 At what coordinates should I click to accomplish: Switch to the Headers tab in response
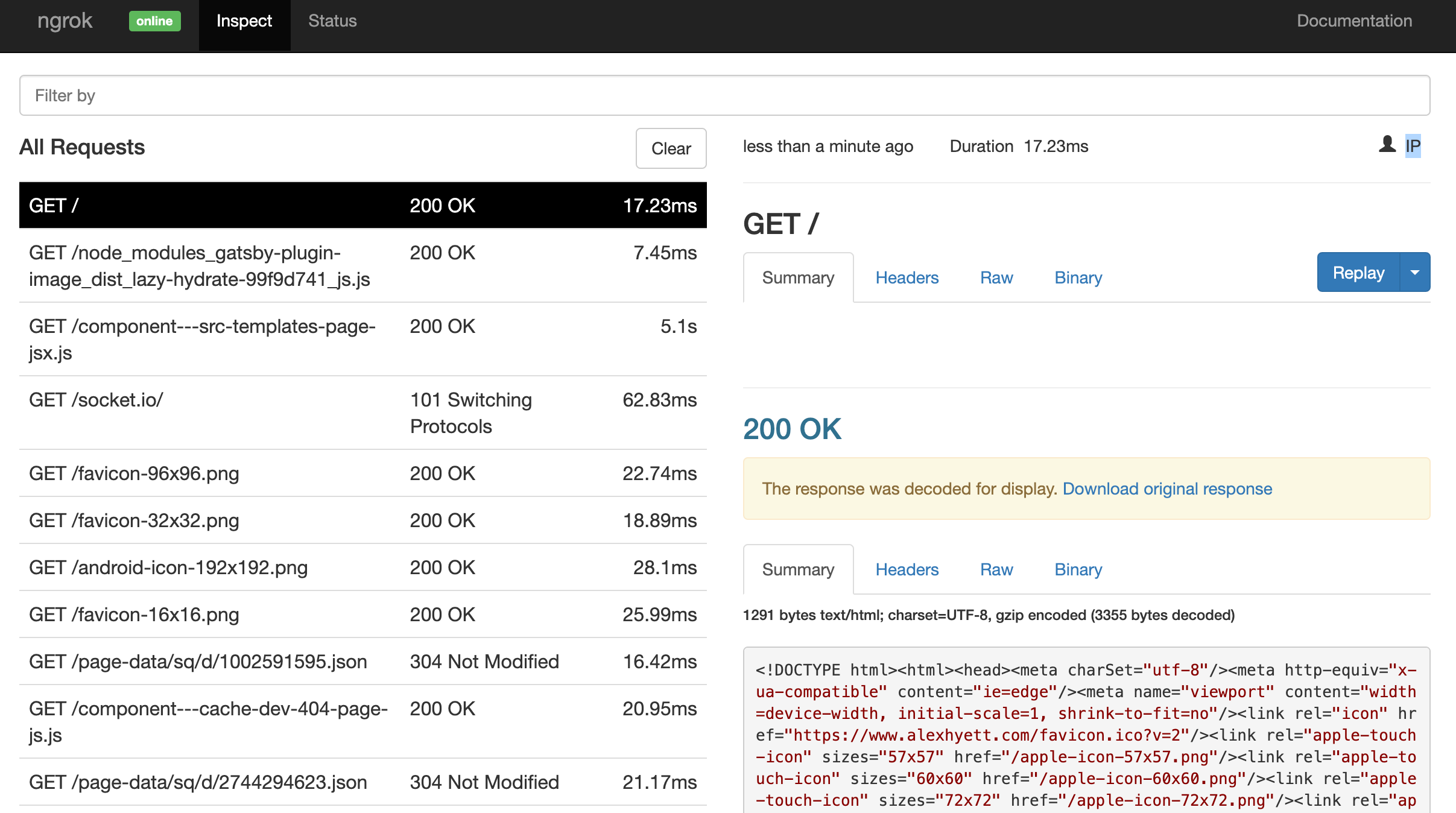click(906, 568)
